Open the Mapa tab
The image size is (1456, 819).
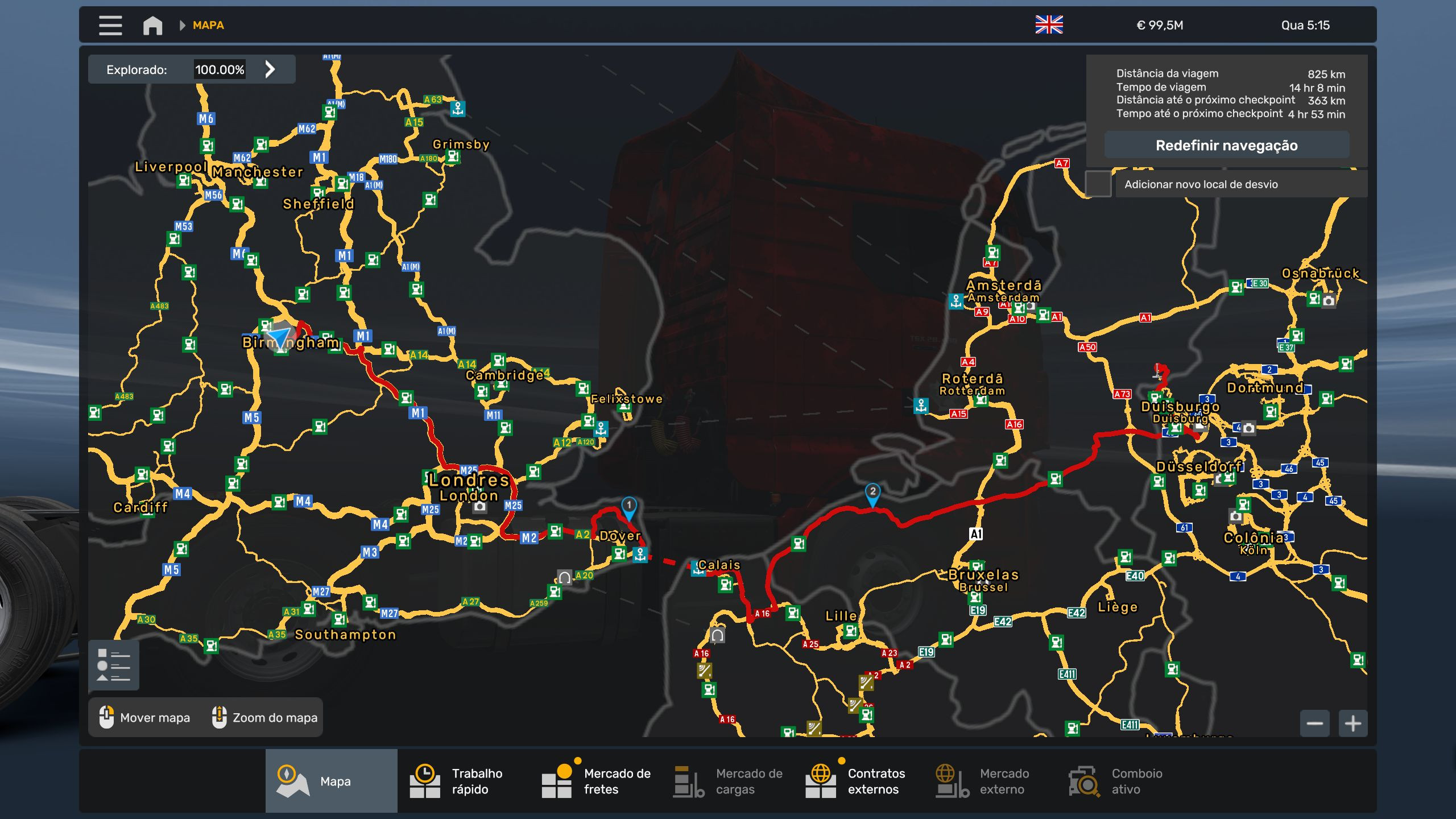pos(331,781)
